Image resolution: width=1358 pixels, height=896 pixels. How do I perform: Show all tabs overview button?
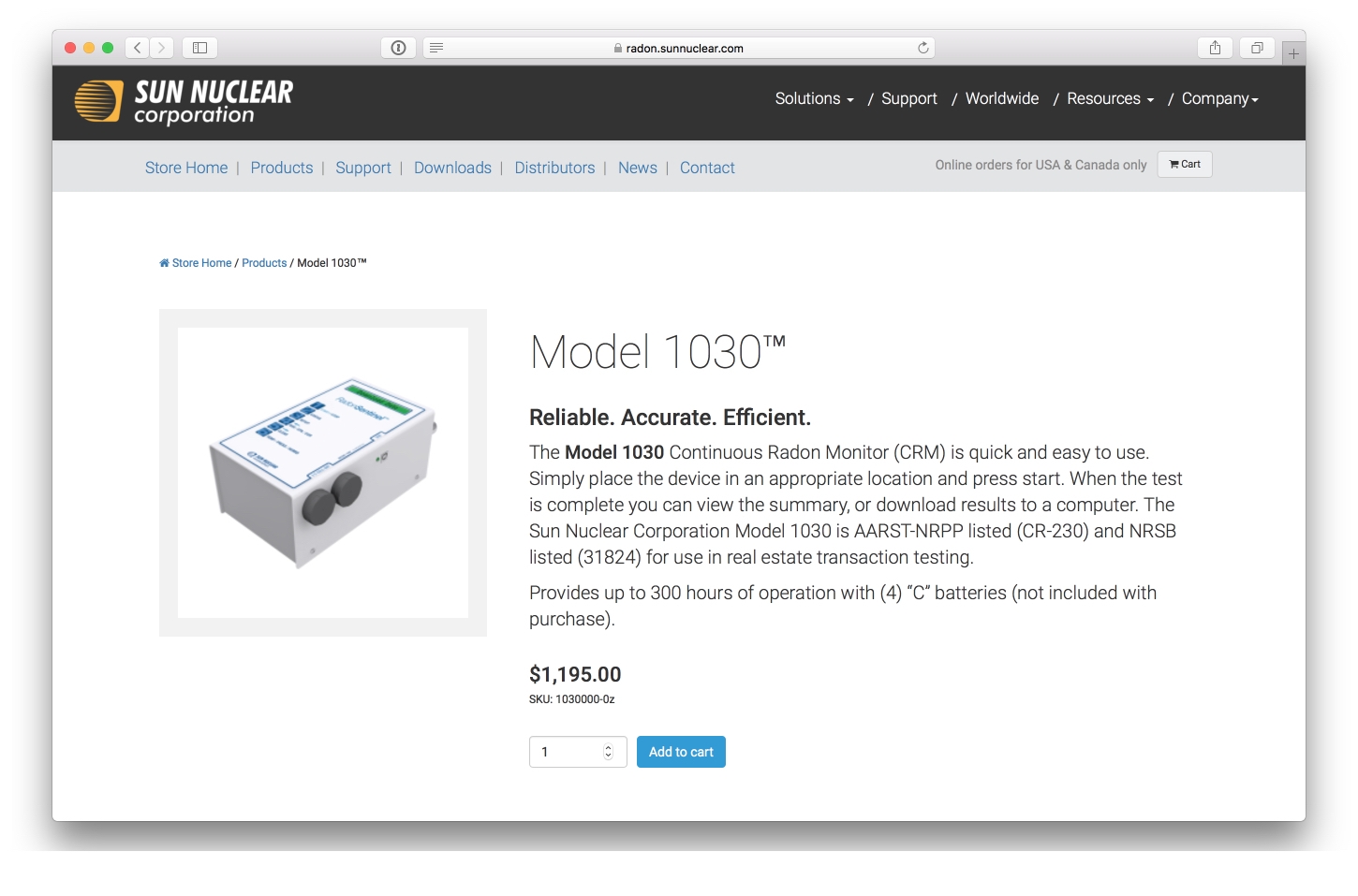1257,48
